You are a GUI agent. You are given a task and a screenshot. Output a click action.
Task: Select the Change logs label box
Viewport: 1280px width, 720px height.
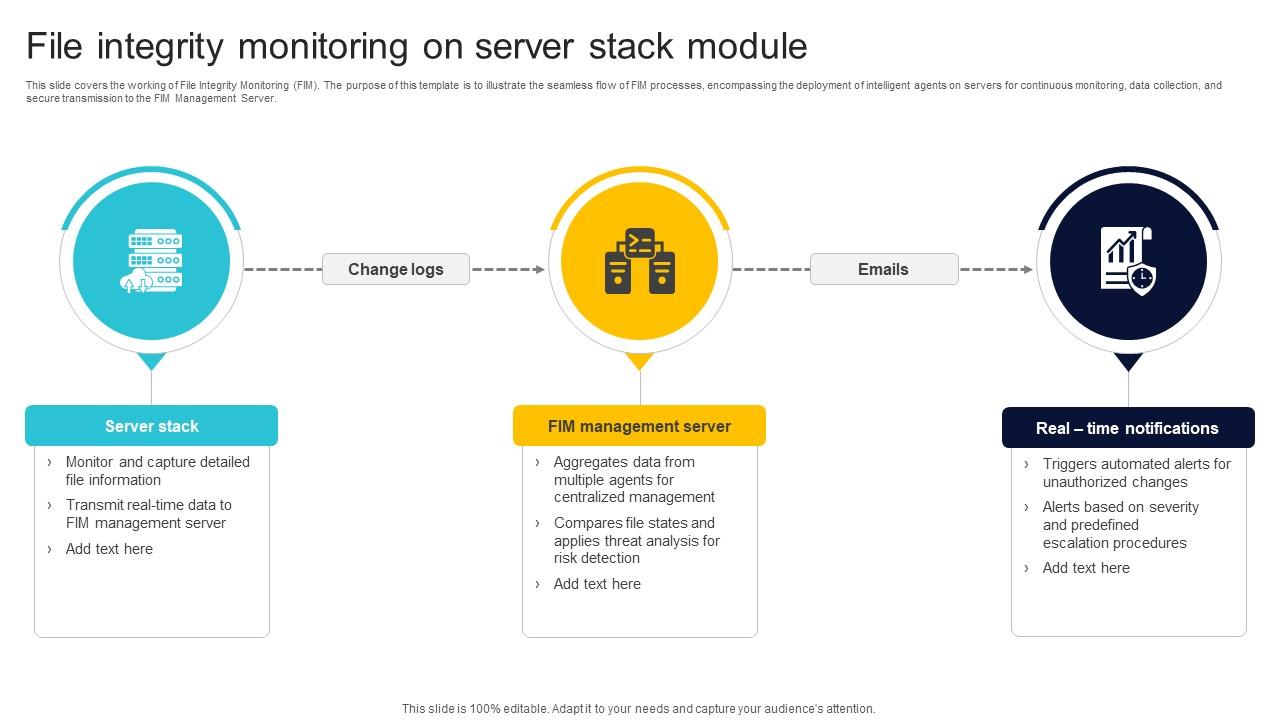point(396,269)
